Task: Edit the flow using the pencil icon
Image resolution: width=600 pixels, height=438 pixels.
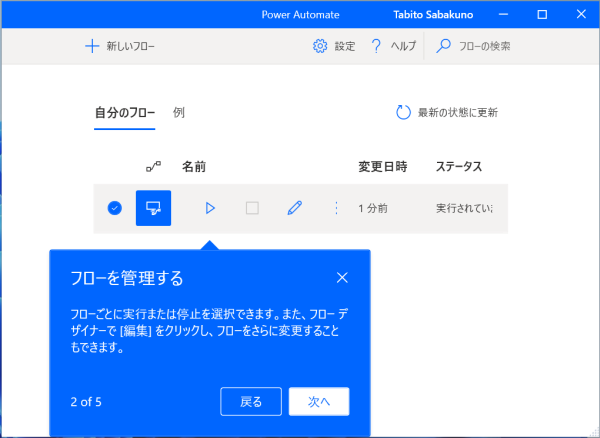Action: (294, 208)
